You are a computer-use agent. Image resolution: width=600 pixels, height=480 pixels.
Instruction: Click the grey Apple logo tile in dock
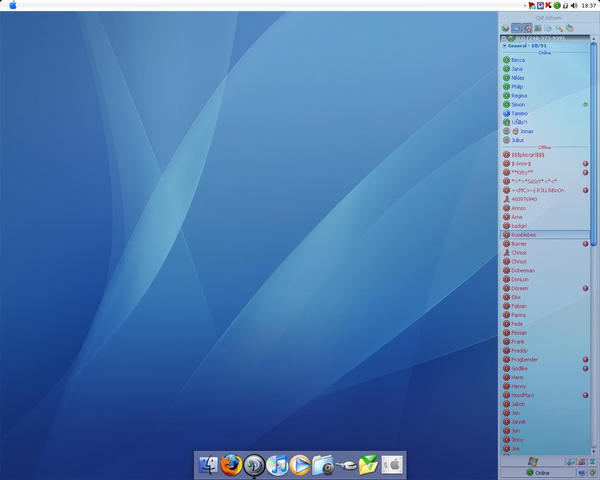392,465
